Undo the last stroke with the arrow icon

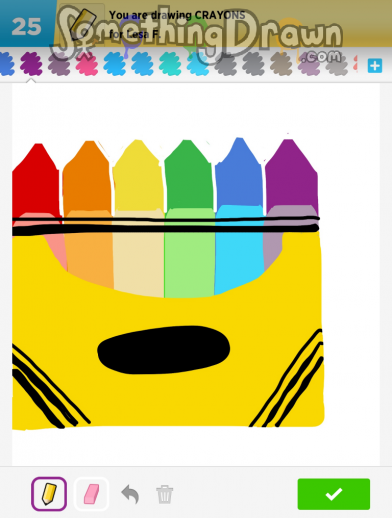tap(130, 494)
